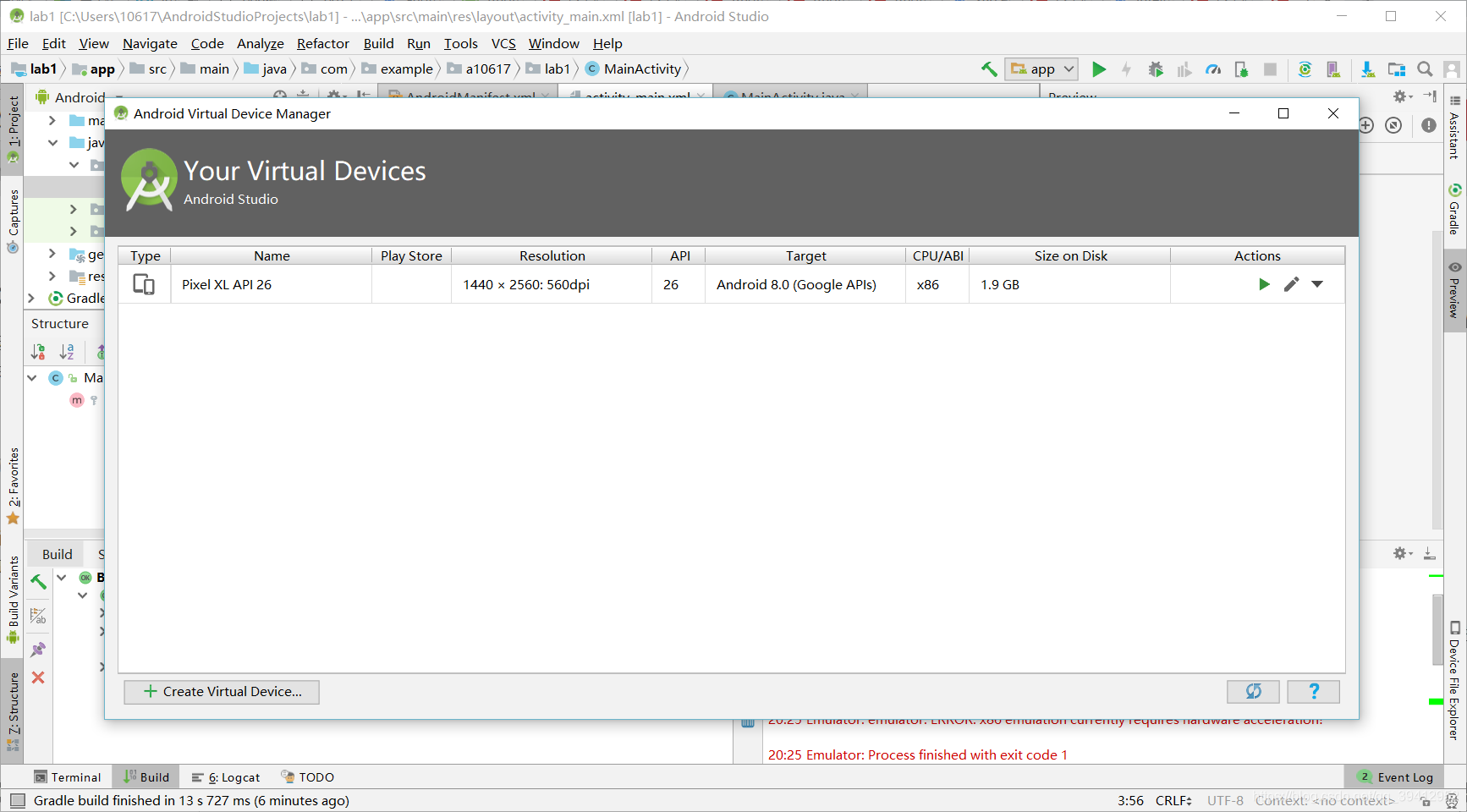Viewport: 1467px width, 812px height.
Task: Click the Stop square icon
Action: pyautogui.click(x=1270, y=69)
